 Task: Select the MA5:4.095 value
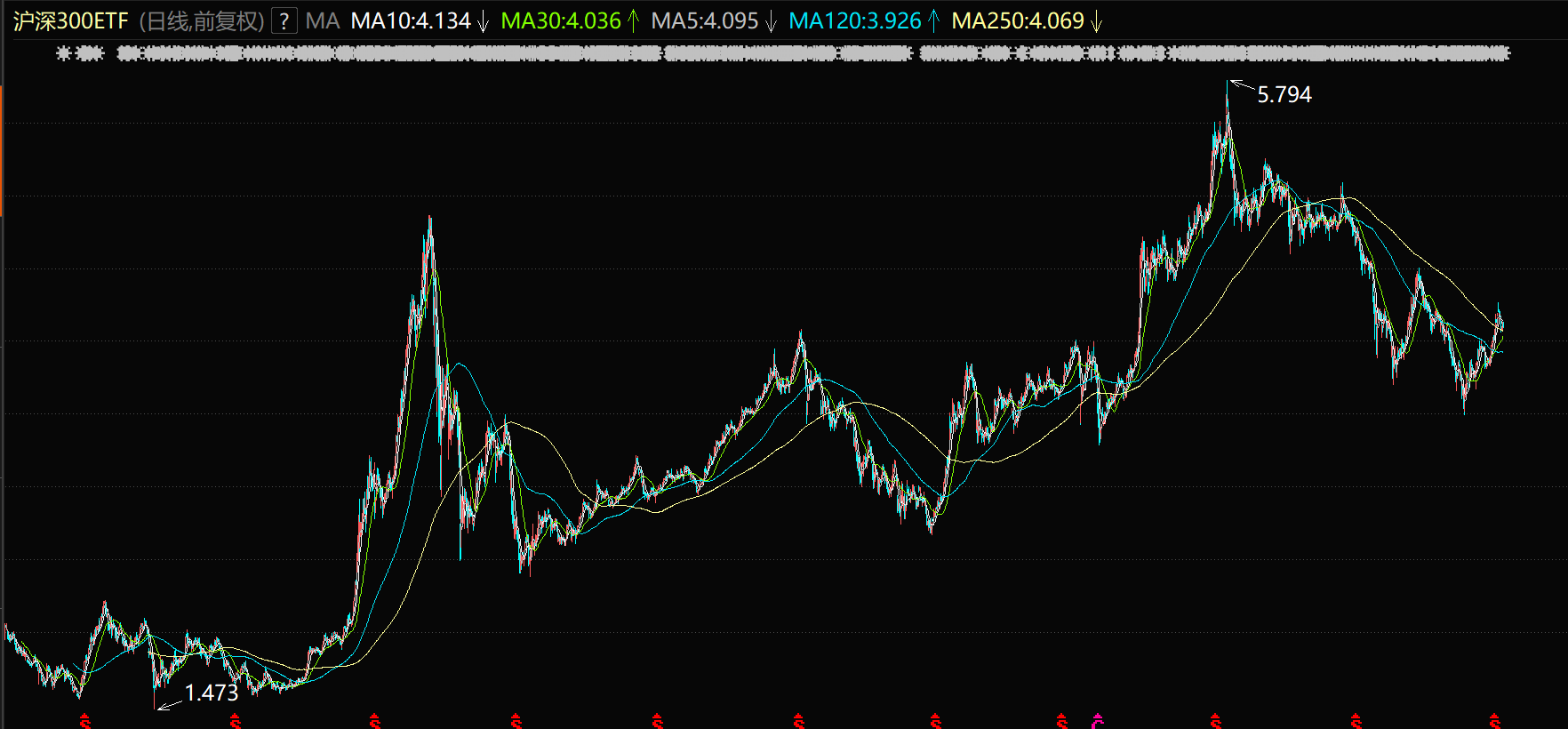click(x=705, y=20)
